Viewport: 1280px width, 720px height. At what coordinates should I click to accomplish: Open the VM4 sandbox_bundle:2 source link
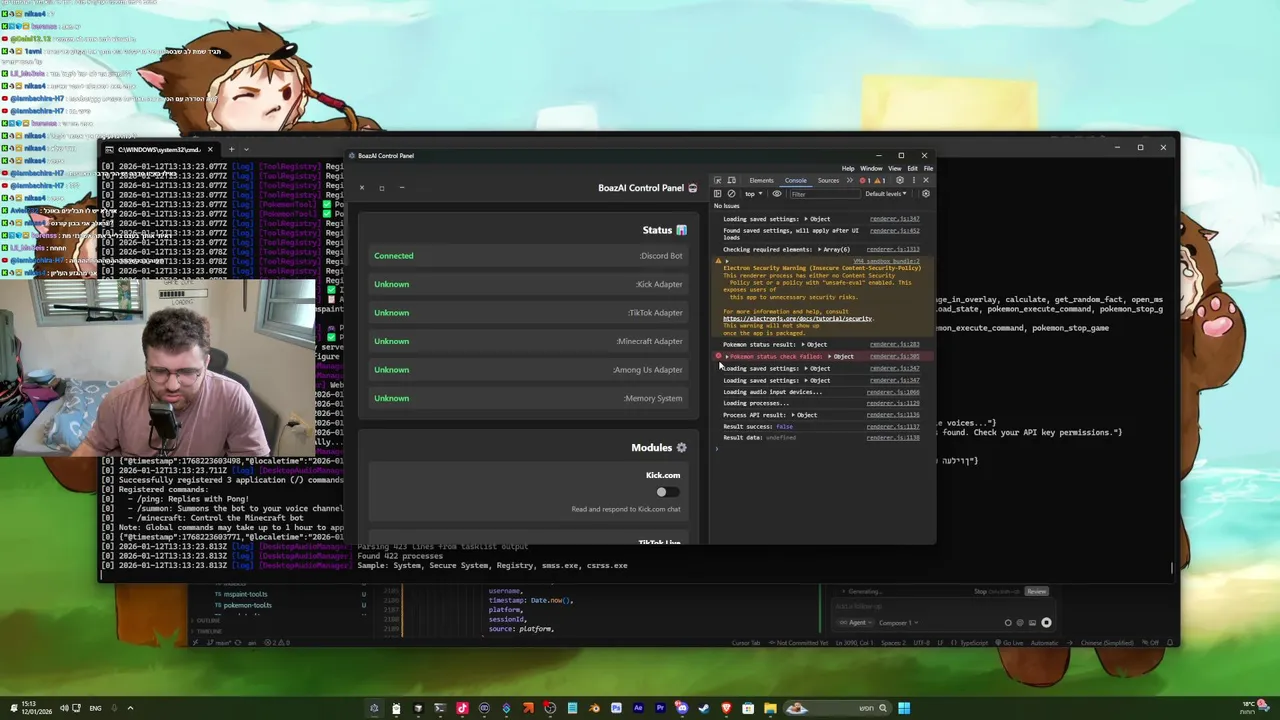886,261
